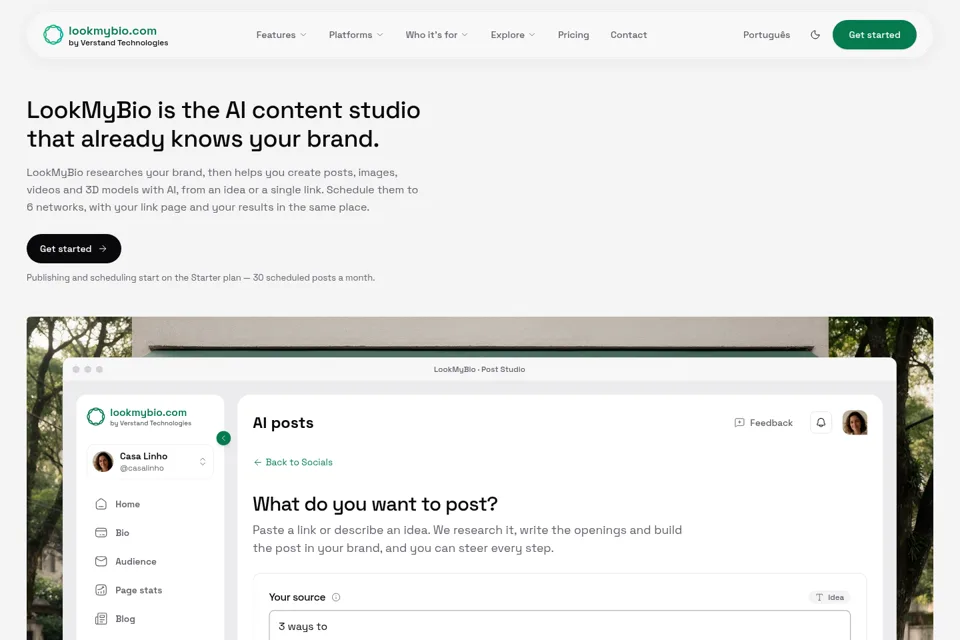Click the lookmybio.com logo in the app sidebar
Image resolution: width=960 pixels, height=640 pixels.
[x=139, y=417]
